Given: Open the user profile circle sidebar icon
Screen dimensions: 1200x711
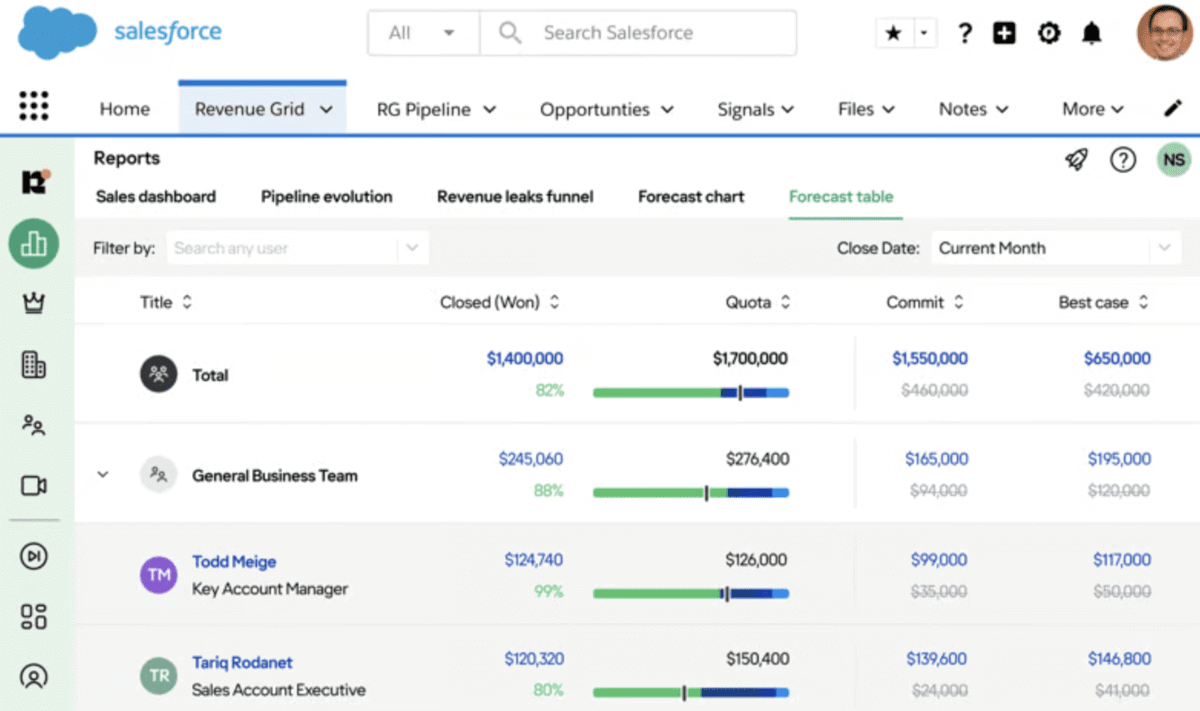Looking at the screenshot, I should pos(34,677).
